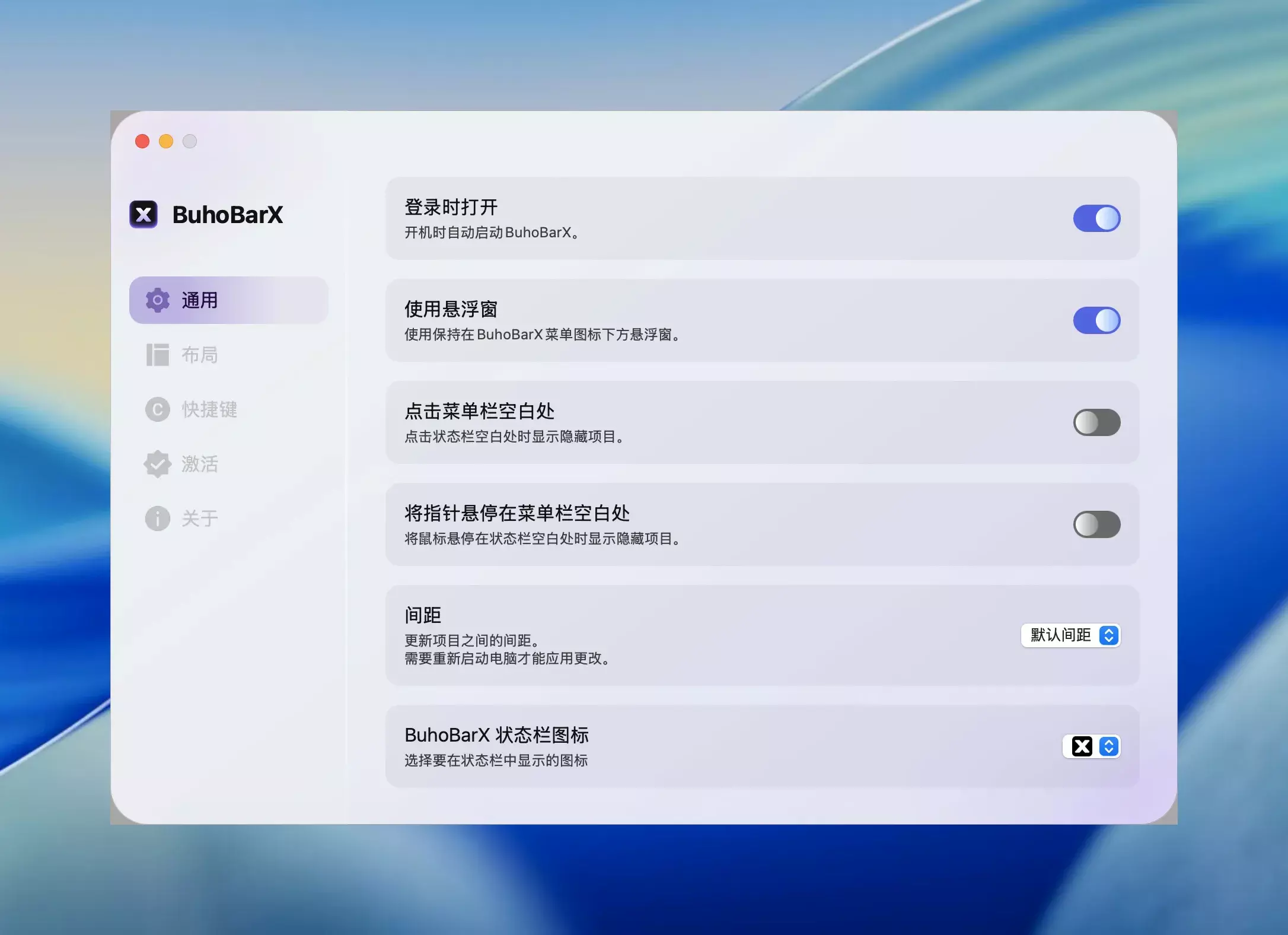The height and width of the screenshot is (935, 1288).
Task: Disable the 登录时打开 toggle
Action: 1096,218
